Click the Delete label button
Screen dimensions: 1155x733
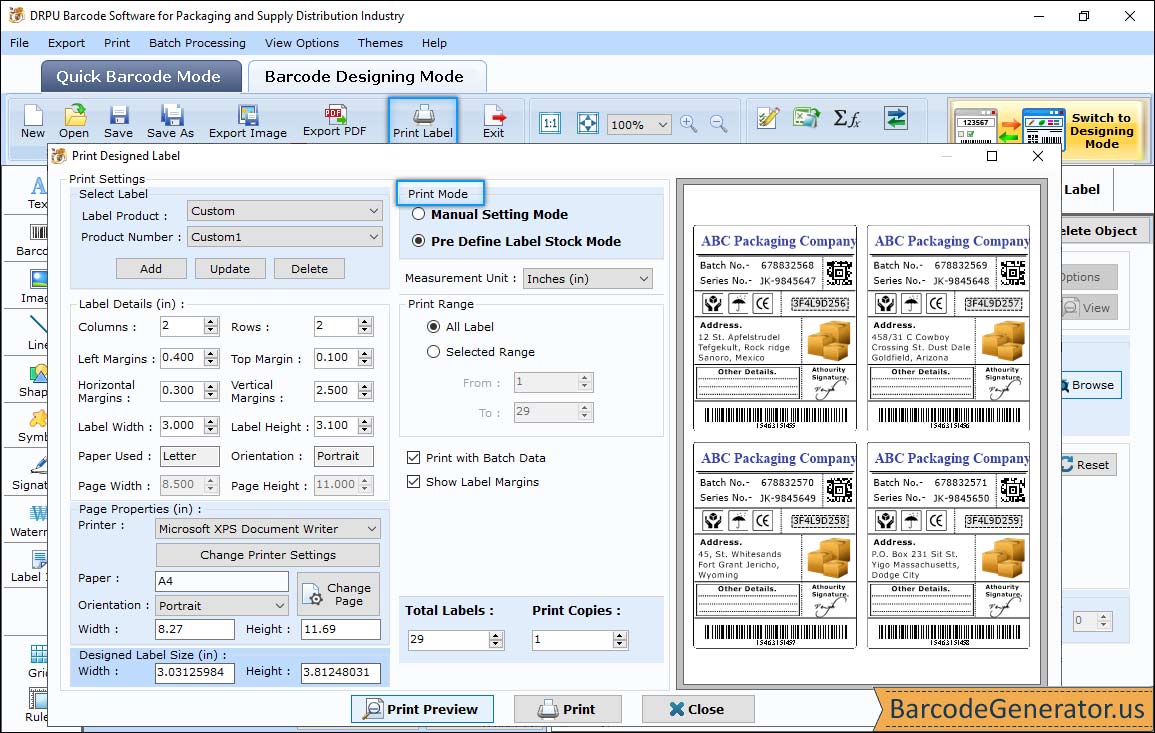tap(309, 269)
